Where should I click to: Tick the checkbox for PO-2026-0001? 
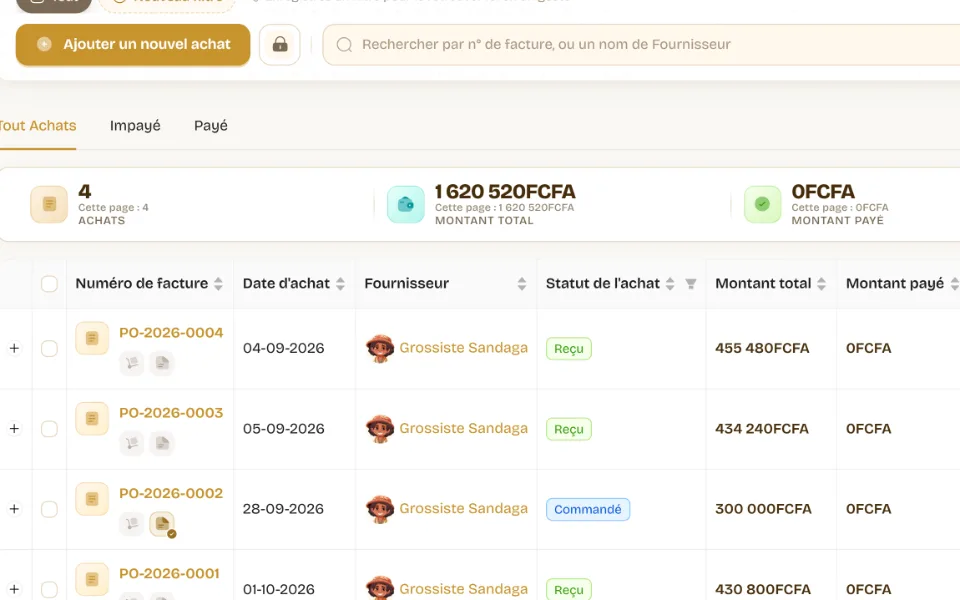point(49,589)
